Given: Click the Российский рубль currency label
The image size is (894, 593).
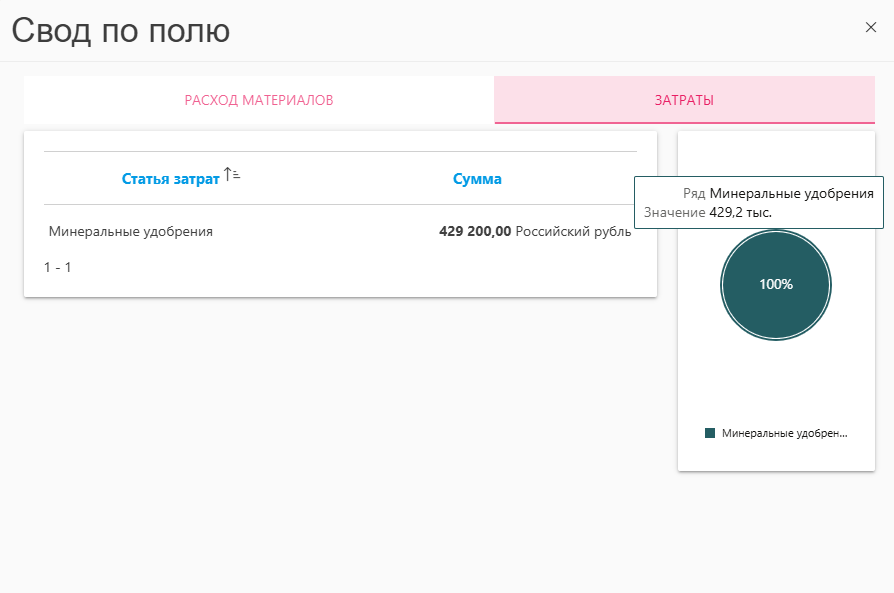Looking at the screenshot, I should point(573,231).
